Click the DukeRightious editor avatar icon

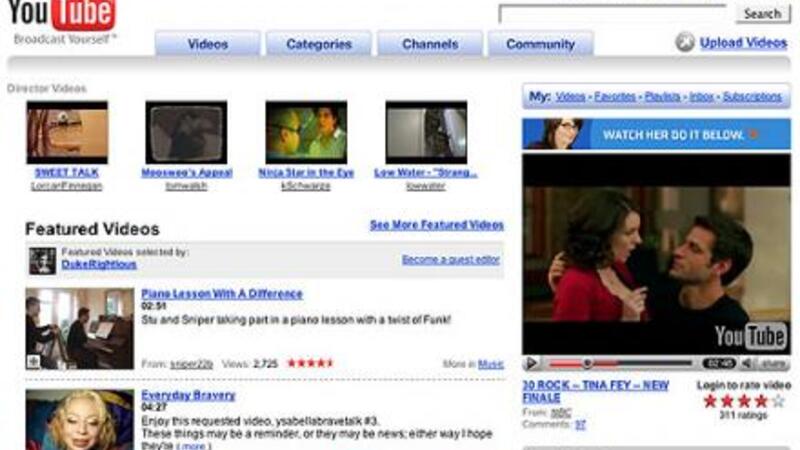(x=42, y=260)
